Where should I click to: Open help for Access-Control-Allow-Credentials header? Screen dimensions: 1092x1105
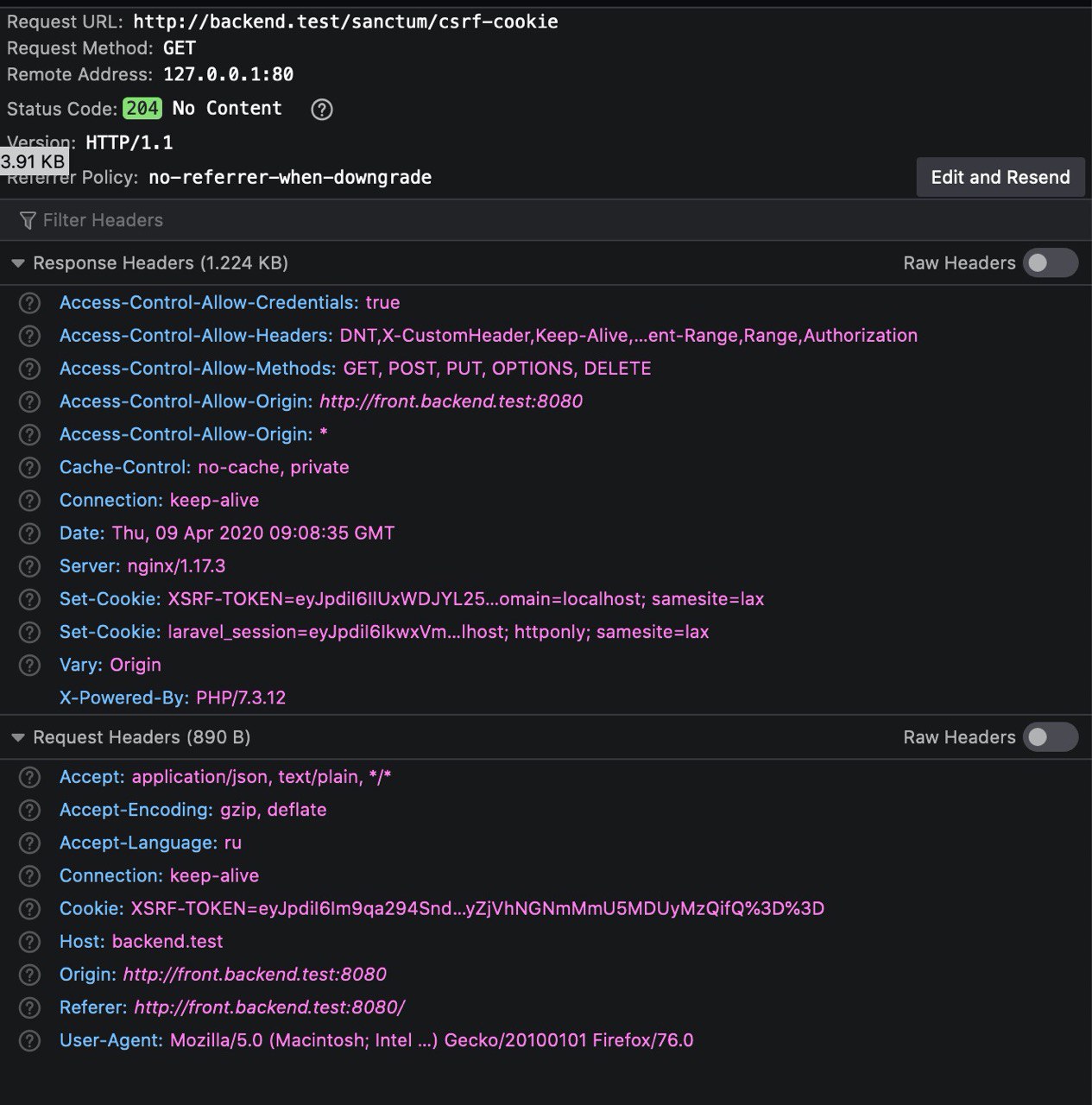[29, 303]
